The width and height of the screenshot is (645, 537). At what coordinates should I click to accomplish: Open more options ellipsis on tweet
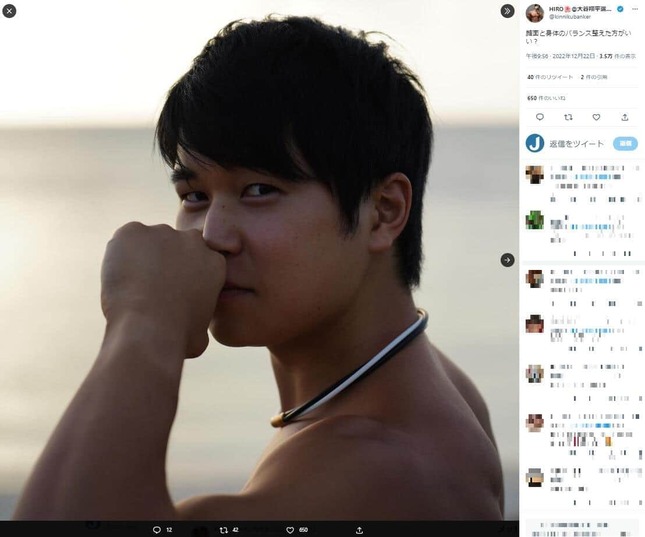click(x=635, y=9)
